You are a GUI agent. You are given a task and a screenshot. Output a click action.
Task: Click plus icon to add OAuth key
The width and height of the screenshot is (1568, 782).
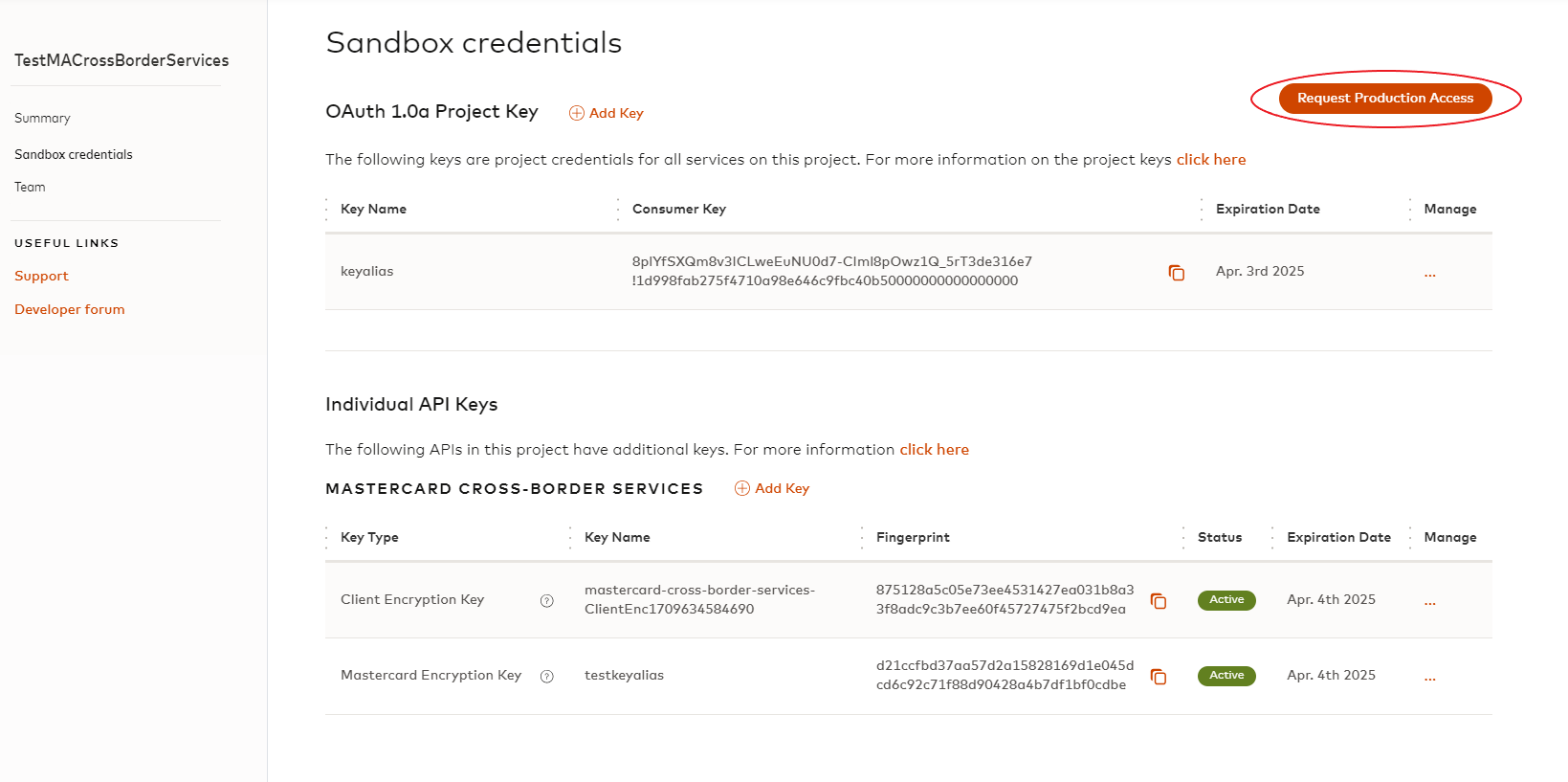[x=577, y=113]
